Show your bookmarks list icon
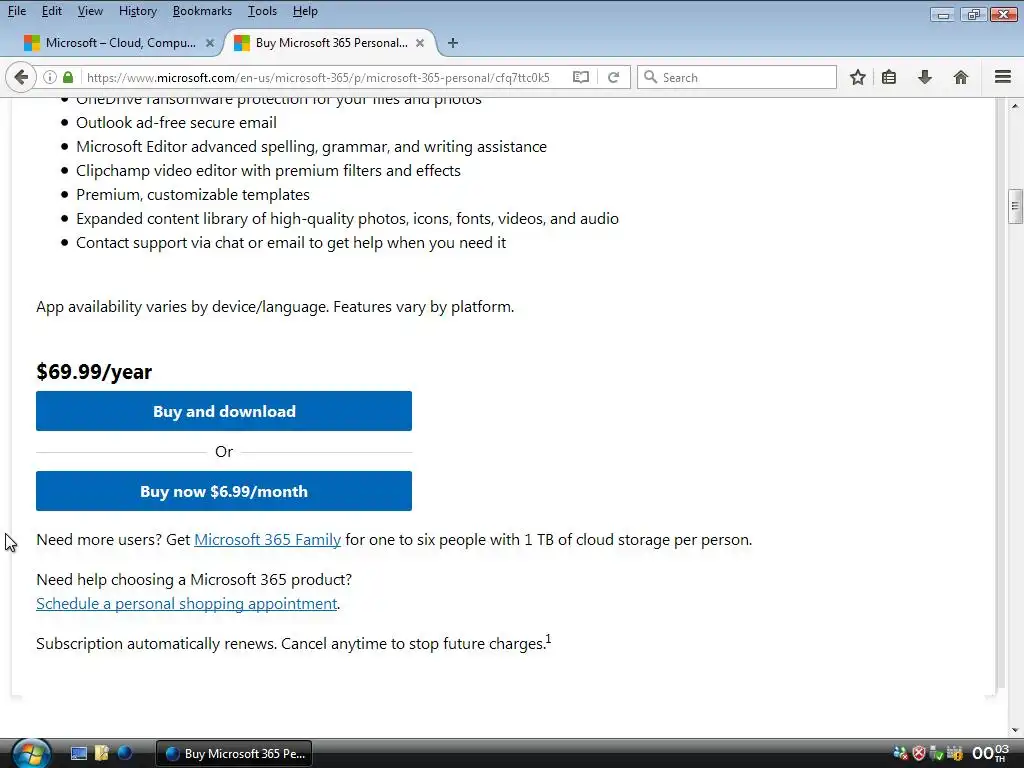Viewport: 1024px width, 768px height. [x=889, y=77]
